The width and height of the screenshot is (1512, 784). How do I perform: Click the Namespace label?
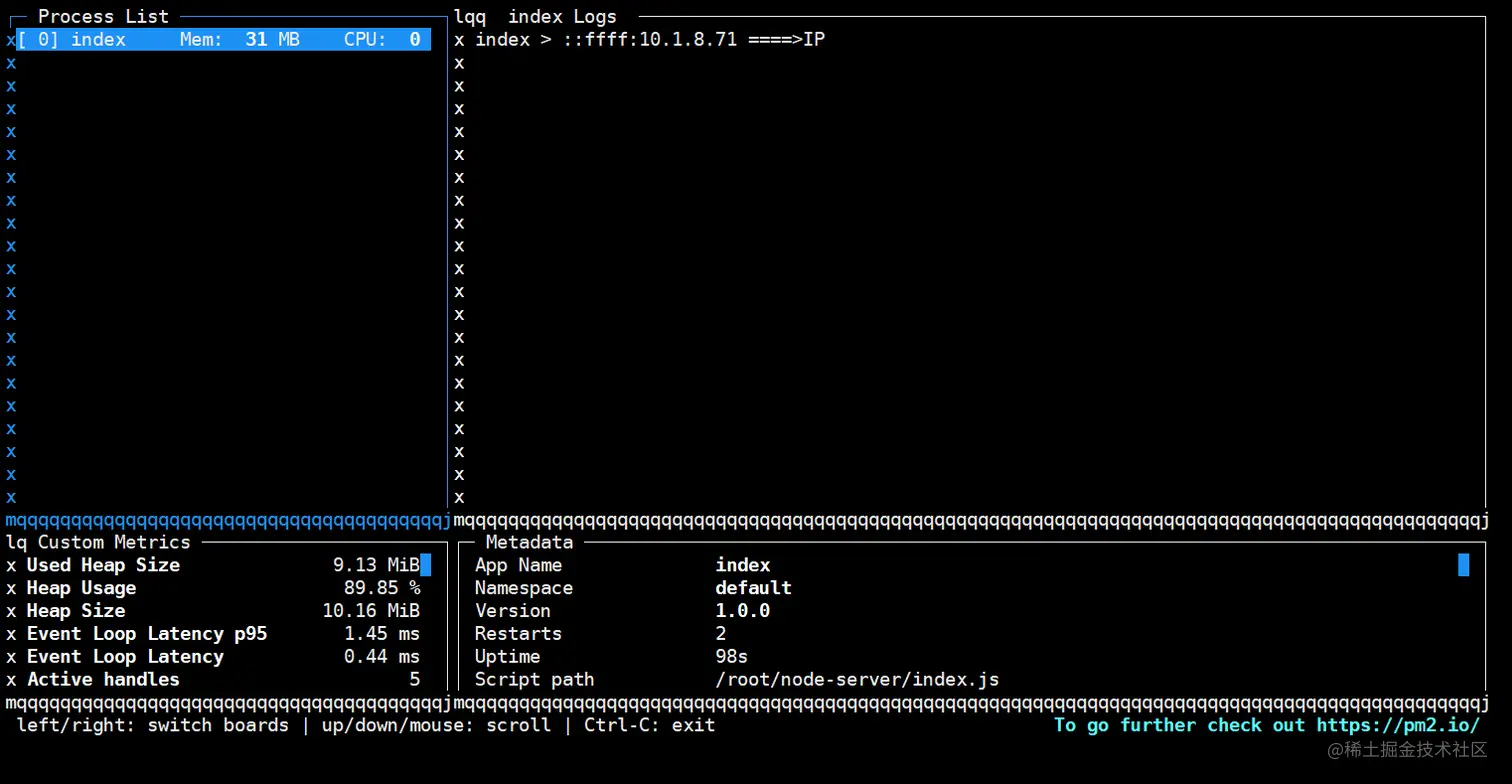[524, 588]
